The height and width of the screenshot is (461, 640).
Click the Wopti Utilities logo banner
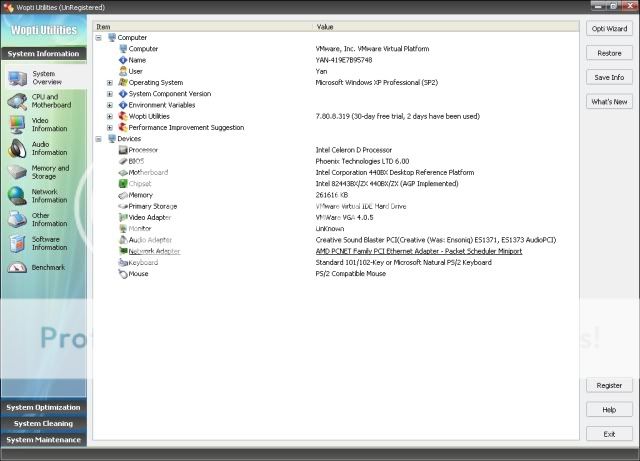coord(44,30)
